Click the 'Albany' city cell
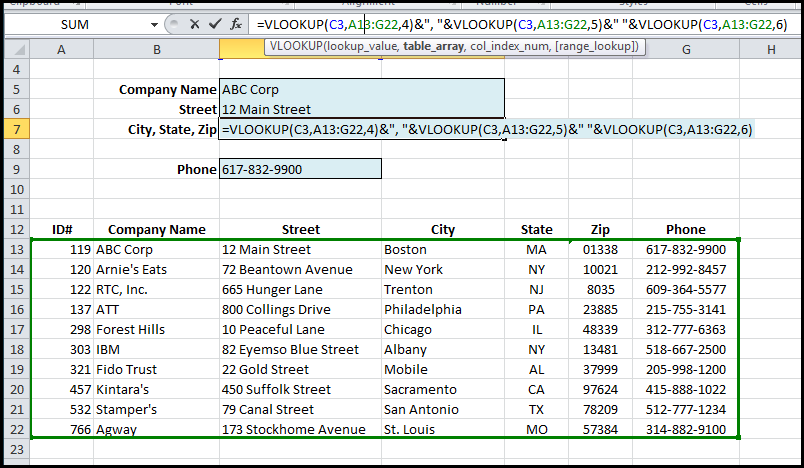This screenshot has height=468, width=804. tap(443, 350)
